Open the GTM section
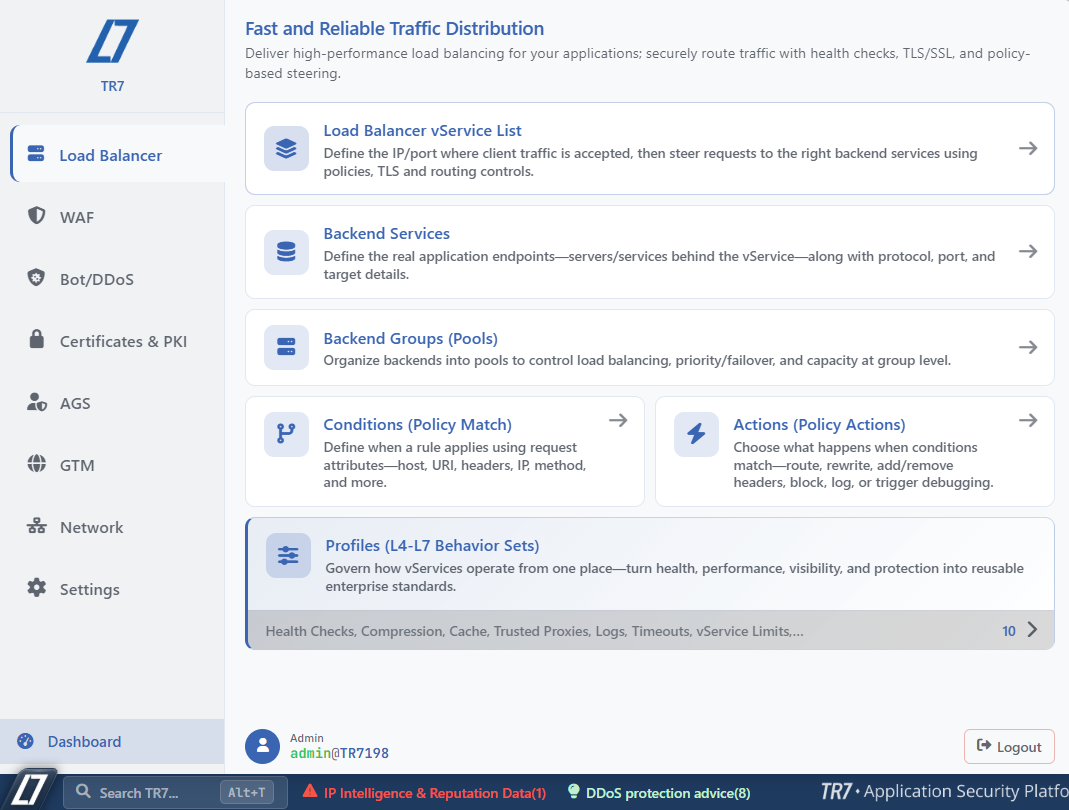 [76, 465]
